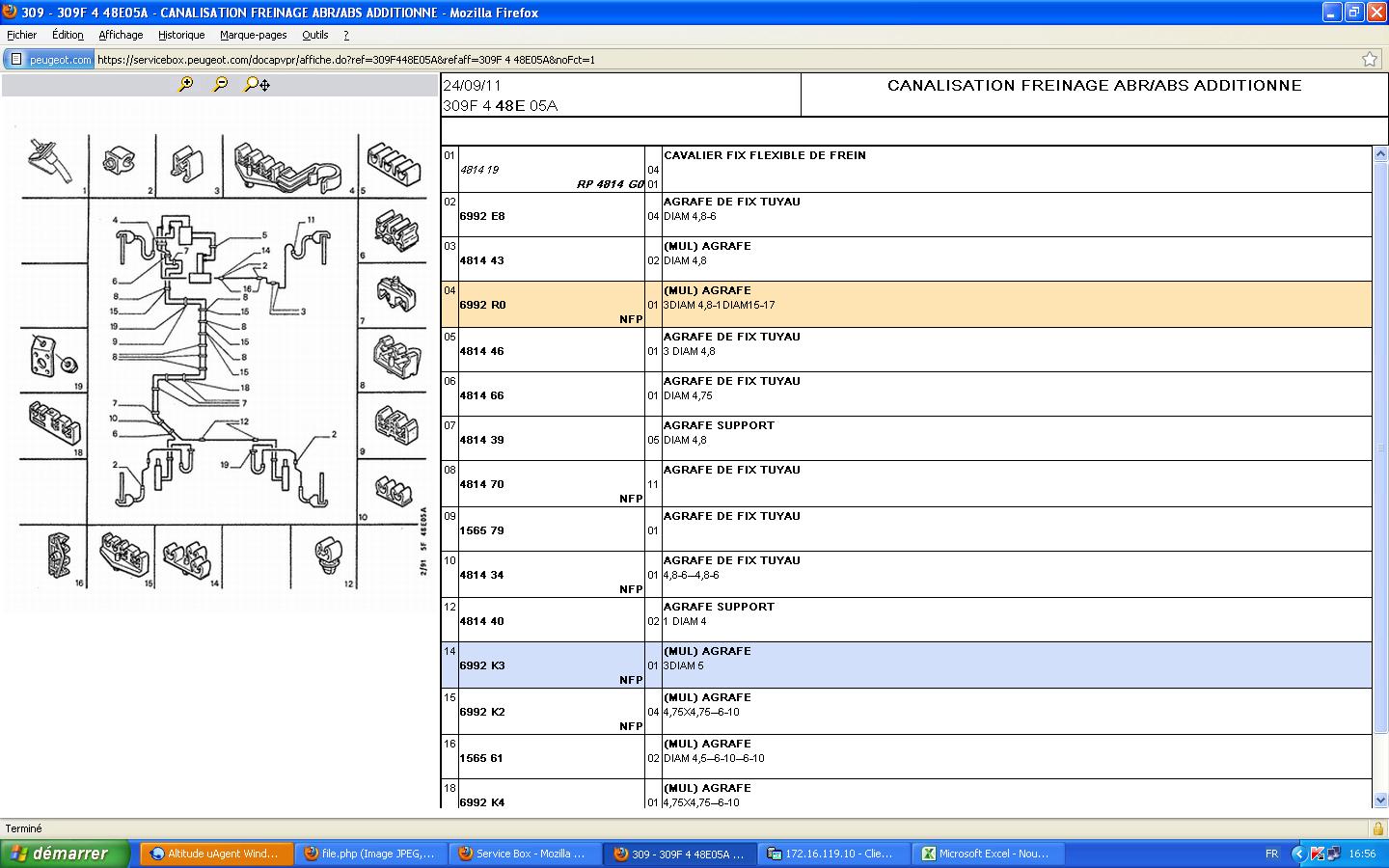Switch to Altitude uAgent window in taskbar
This screenshot has height=868, width=1389.
click(214, 854)
